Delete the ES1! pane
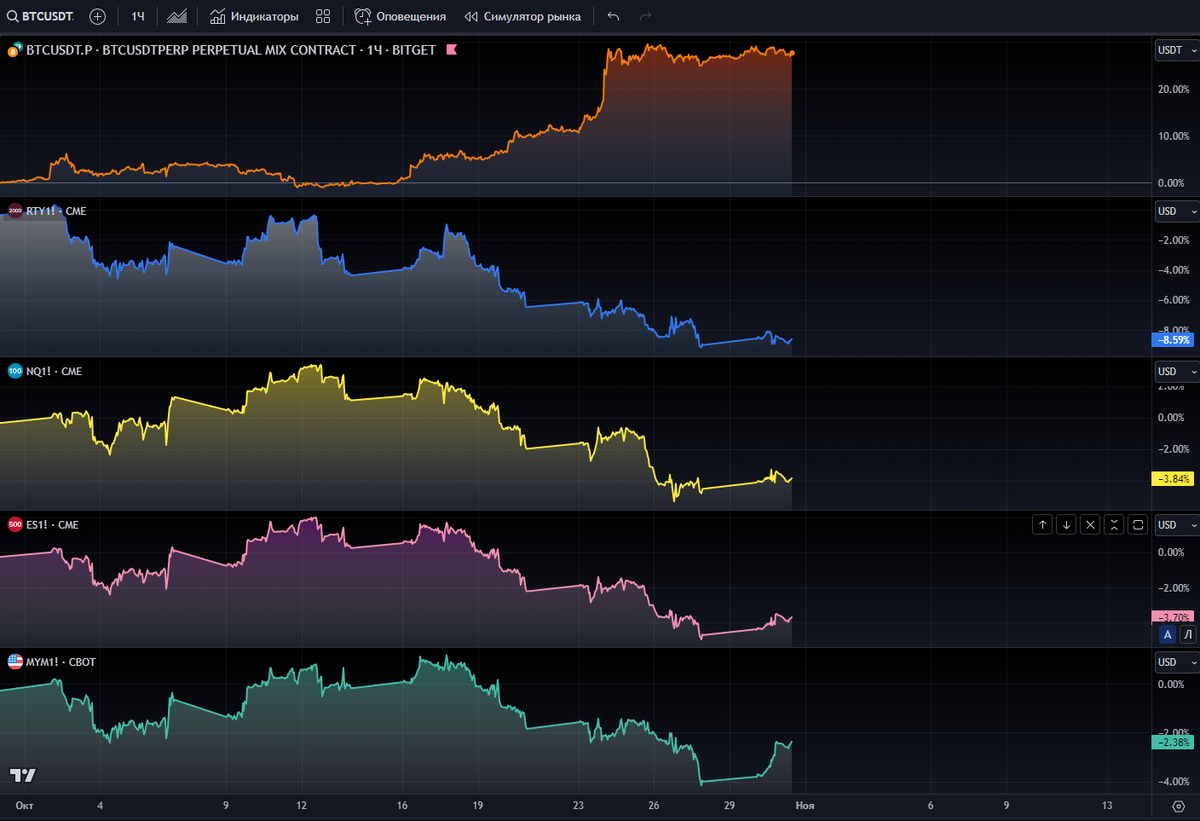 tap(1090, 524)
